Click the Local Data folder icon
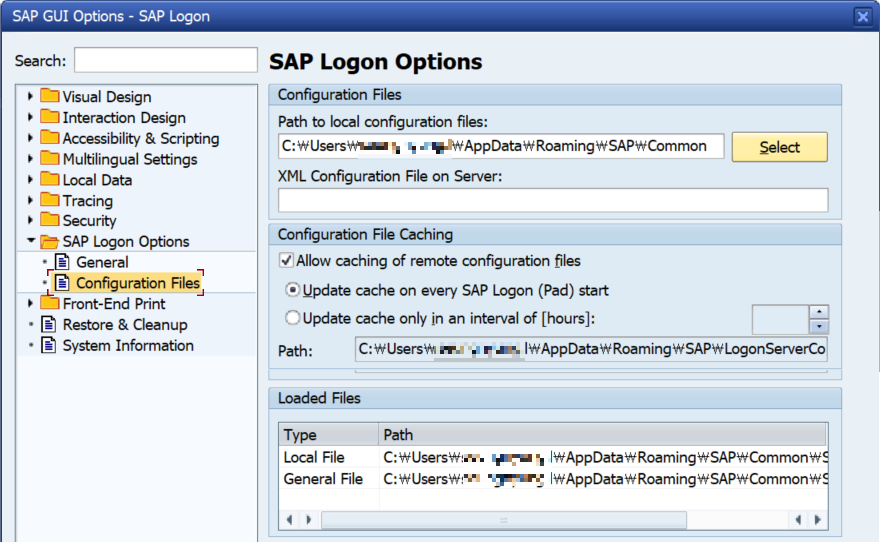This screenshot has width=882, height=546. click(x=50, y=179)
